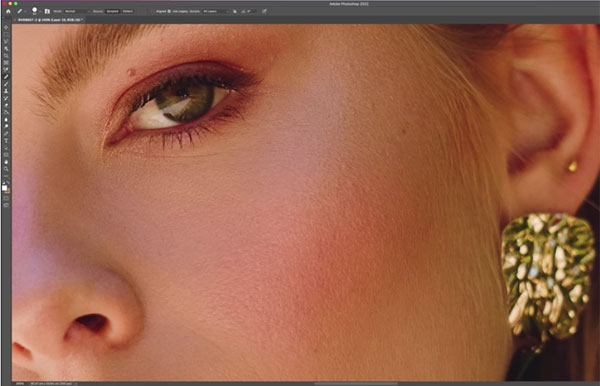Image resolution: width=600 pixels, height=386 pixels.
Task: Select the Move tool
Action: tap(6, 28)
